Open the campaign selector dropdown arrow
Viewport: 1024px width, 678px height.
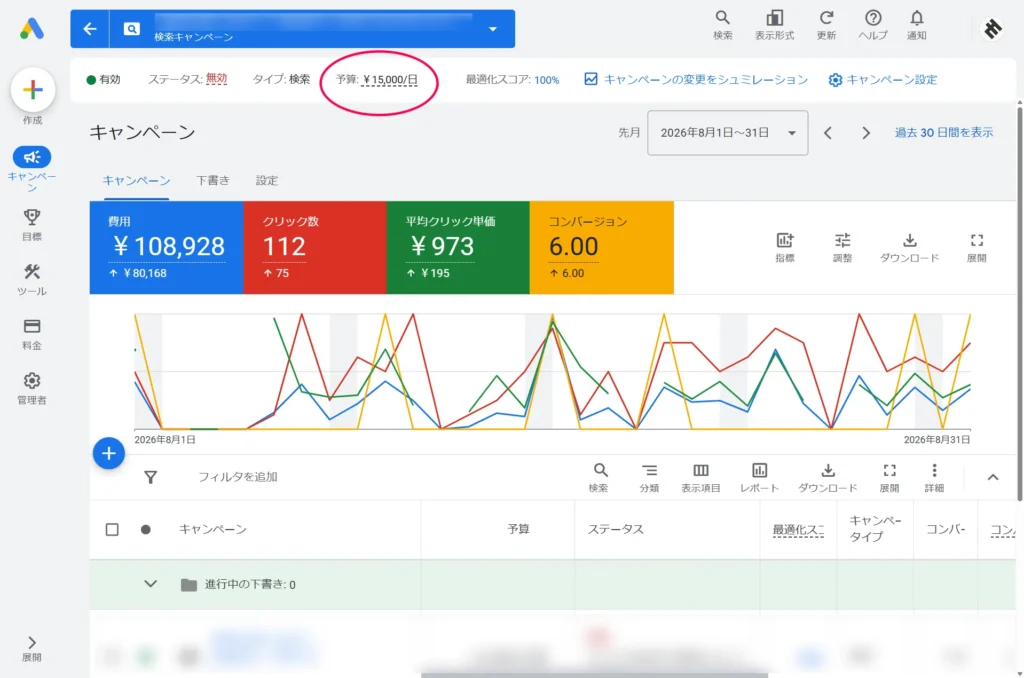pos(493,29)
